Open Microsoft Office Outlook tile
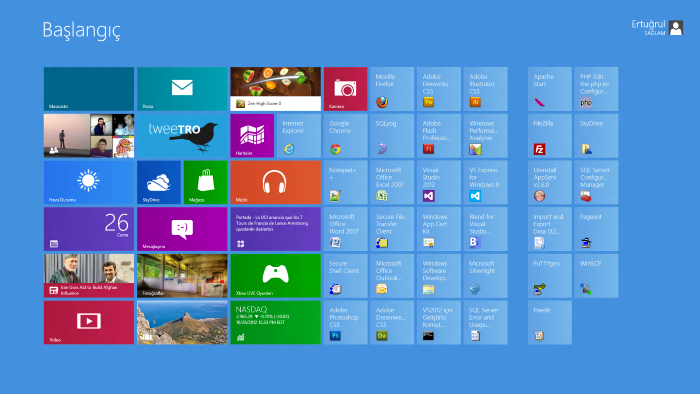Screen dimensions: 700x394 392,276
